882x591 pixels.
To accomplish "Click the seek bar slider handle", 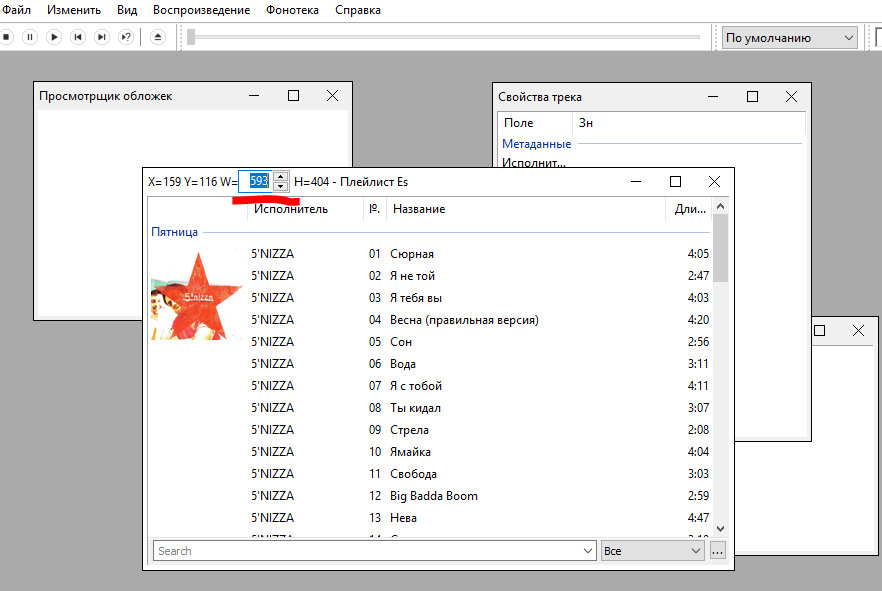I will (191, 37).
